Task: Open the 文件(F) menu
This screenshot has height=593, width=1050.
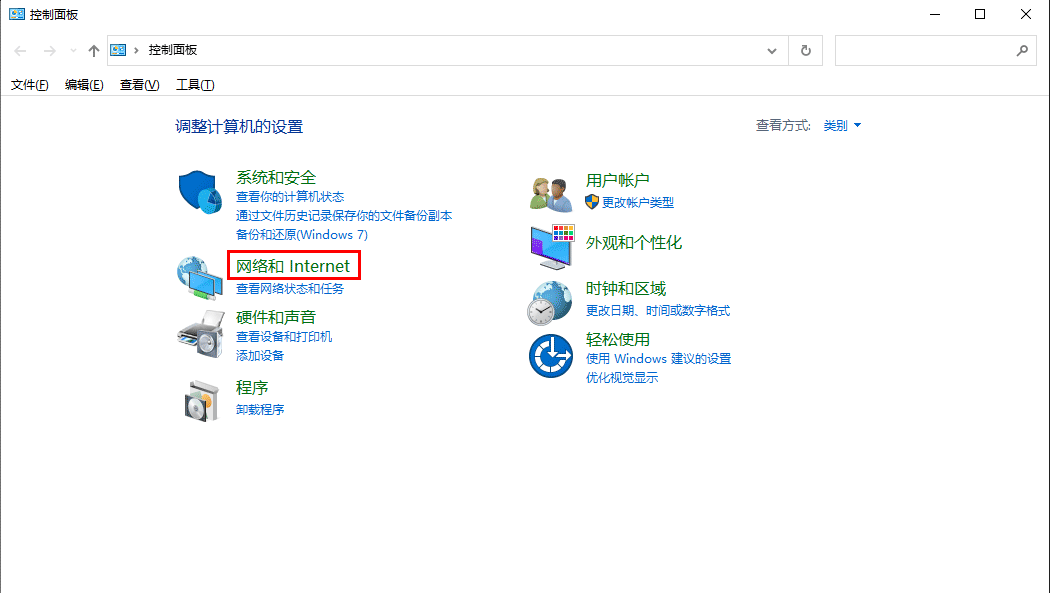Action: pos(30,85)
